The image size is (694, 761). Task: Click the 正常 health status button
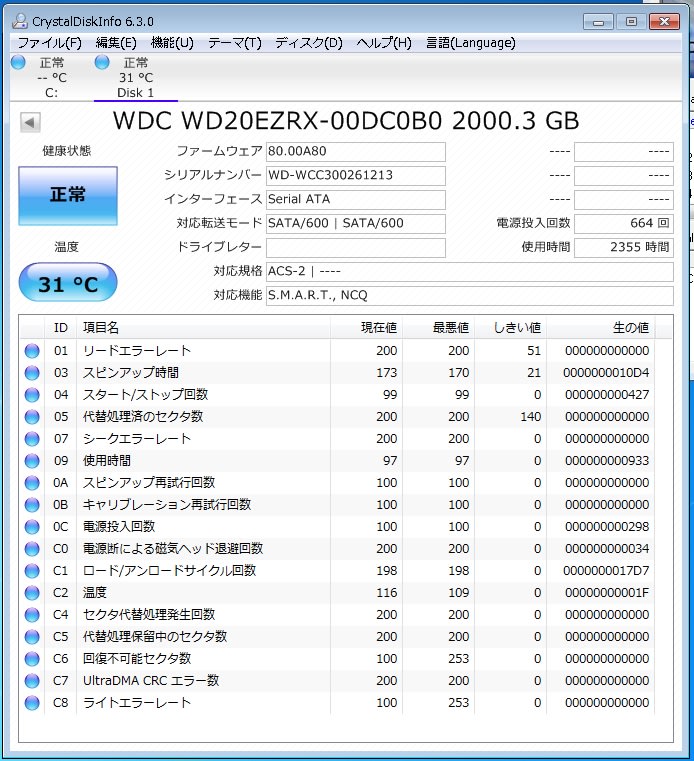pyautogui.click(x=68, y=196)
